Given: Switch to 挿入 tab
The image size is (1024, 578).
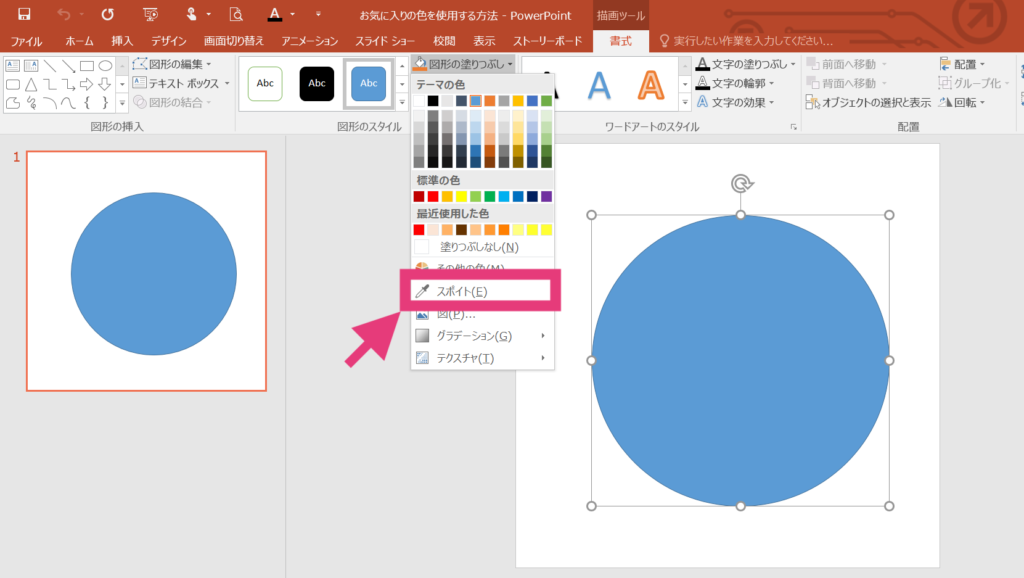Looking at the screenshot, I should (x=122, y=41).
